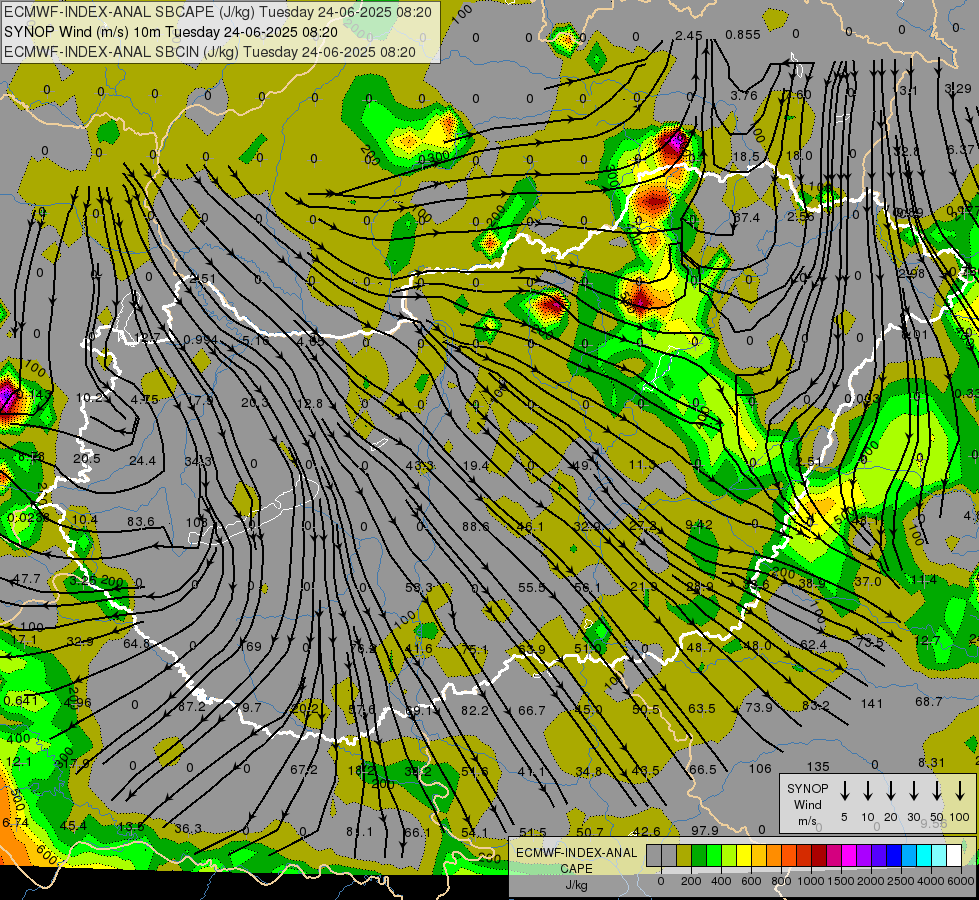Viewport: 979px width, 900px height.
Task: Click the 106 value on the map
Action: 760,768
